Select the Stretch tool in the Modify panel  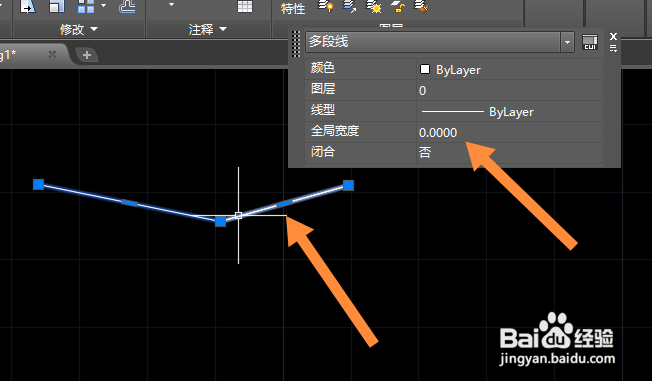click(28, 6)
